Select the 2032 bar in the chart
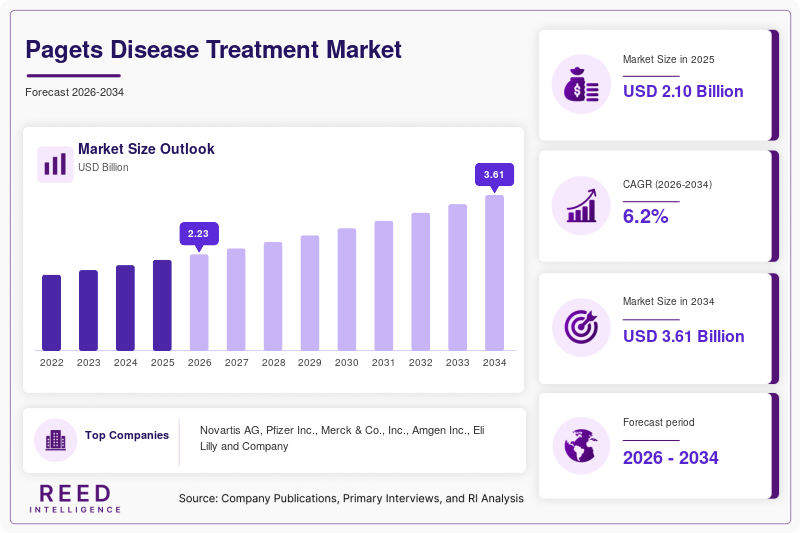Image resolution: width=800 pixels, height=533 pixels. click(x=420, y=282)
